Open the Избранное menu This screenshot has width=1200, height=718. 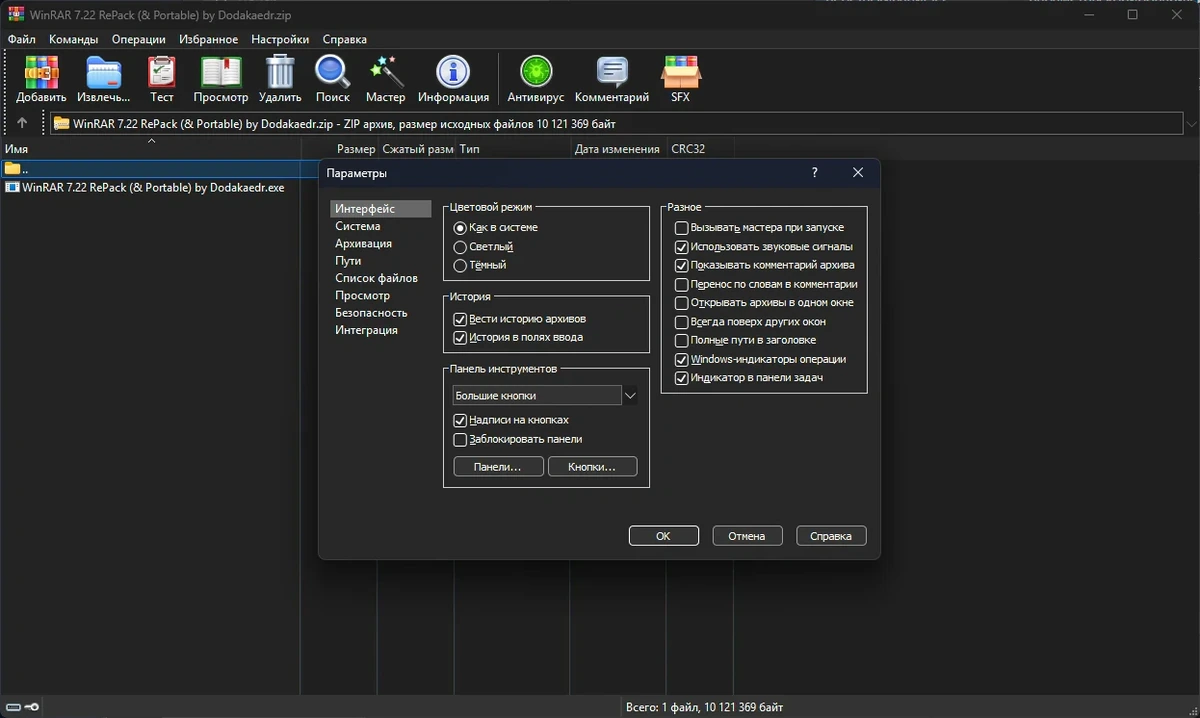point(209,39)
